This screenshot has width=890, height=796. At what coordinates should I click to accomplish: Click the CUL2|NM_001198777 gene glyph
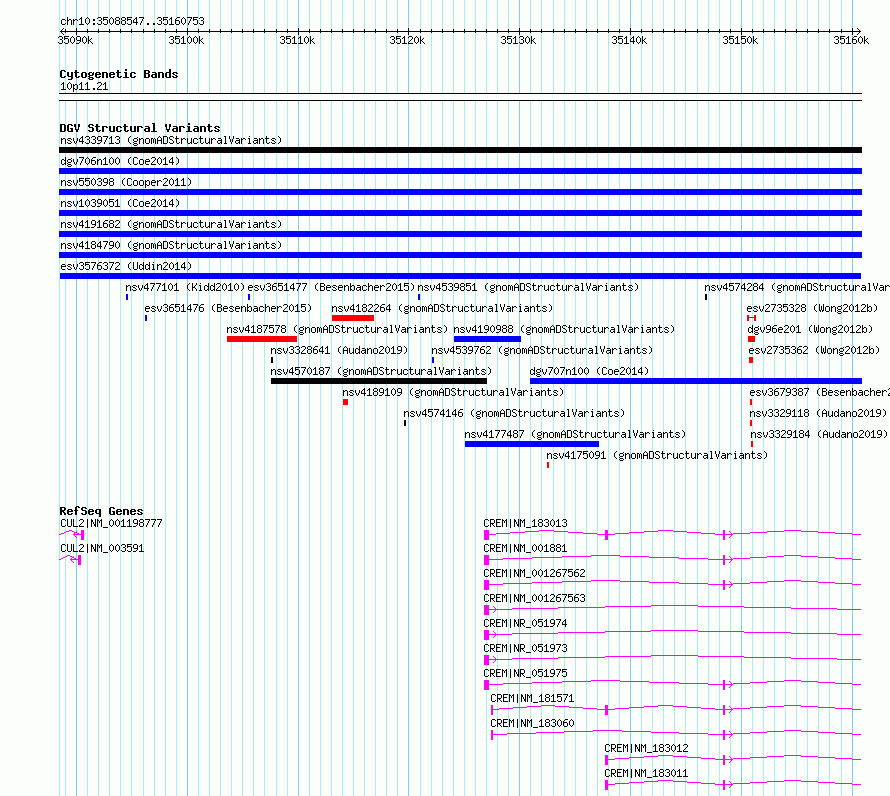click(x=72, y=534)
